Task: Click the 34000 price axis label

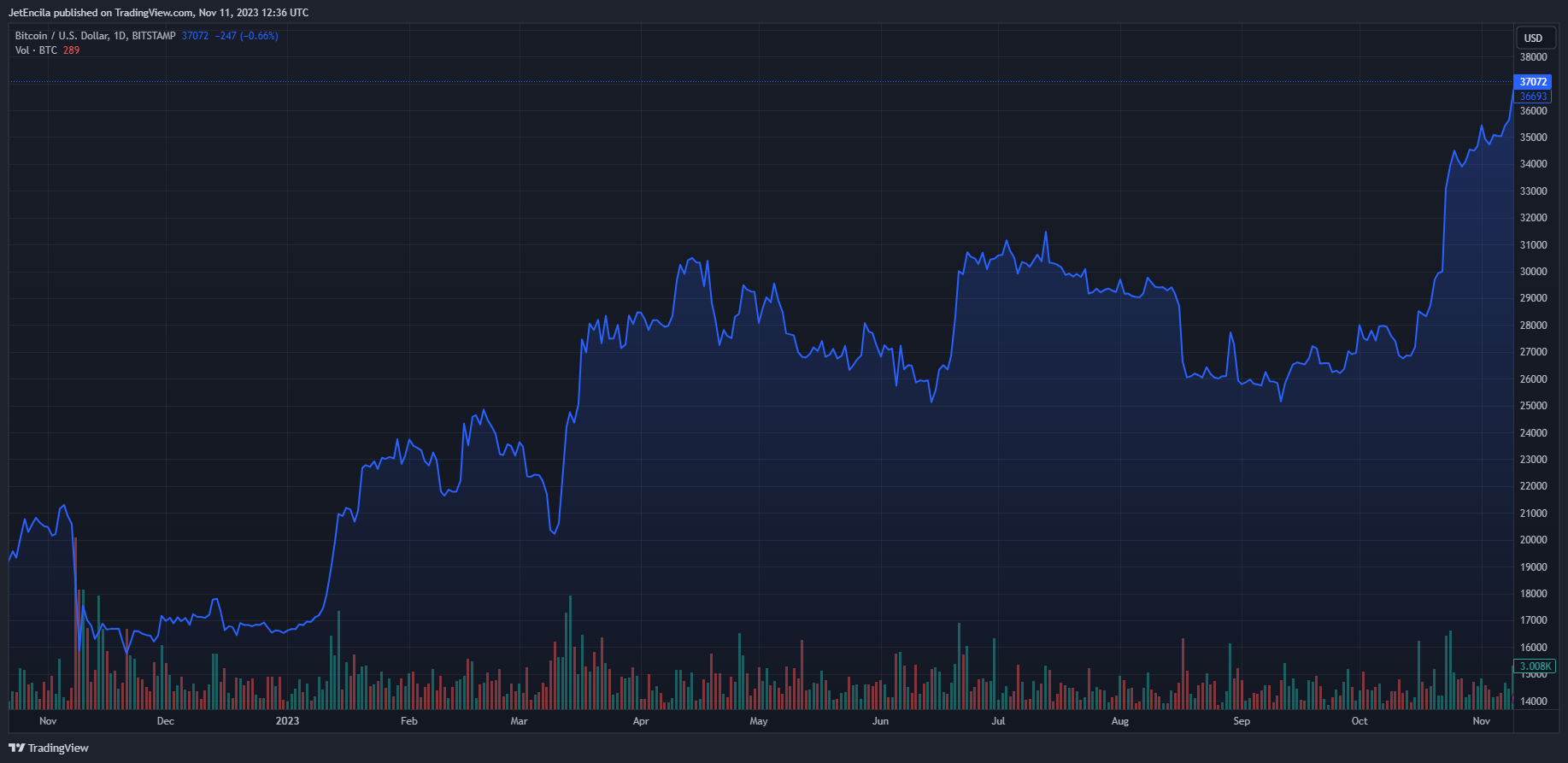Action: (1533, 164)
